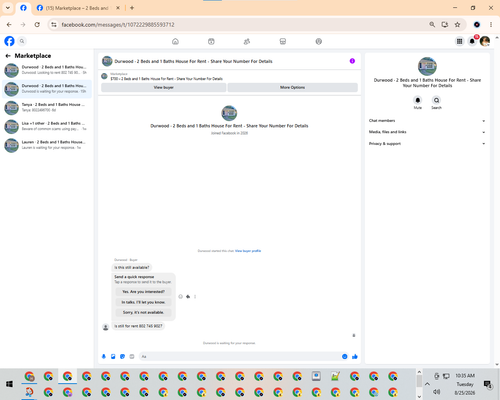
Task: Bookmark this page with star icon
Action: point(457,25)
